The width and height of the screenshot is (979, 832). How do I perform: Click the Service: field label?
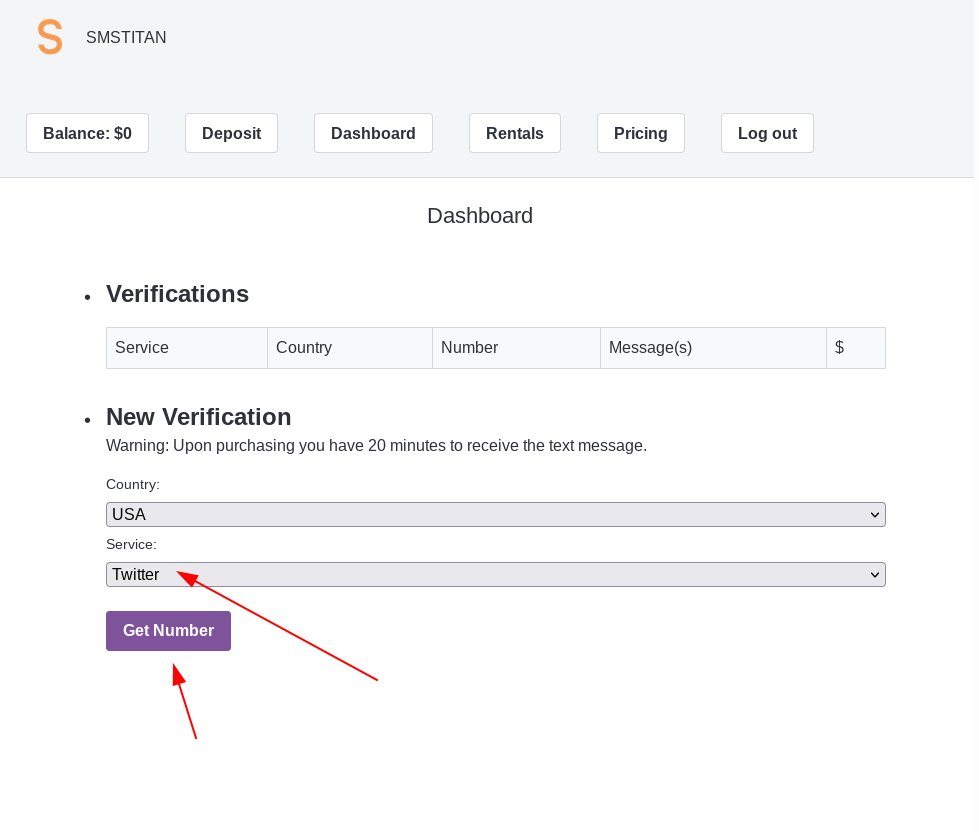[131, 544]
